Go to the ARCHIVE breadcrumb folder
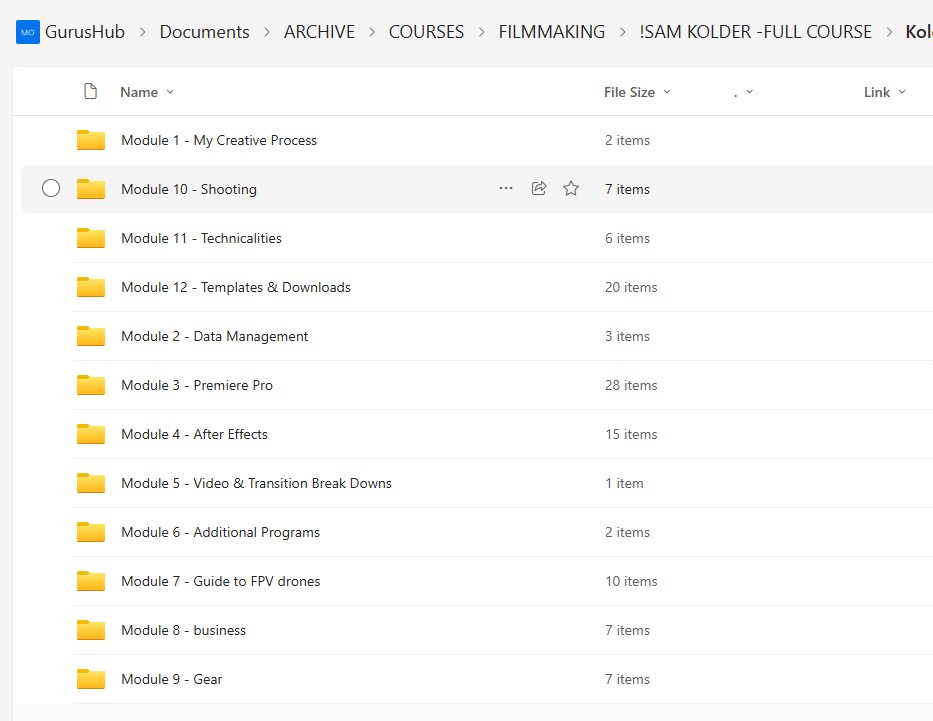 [x=319, y=32]
